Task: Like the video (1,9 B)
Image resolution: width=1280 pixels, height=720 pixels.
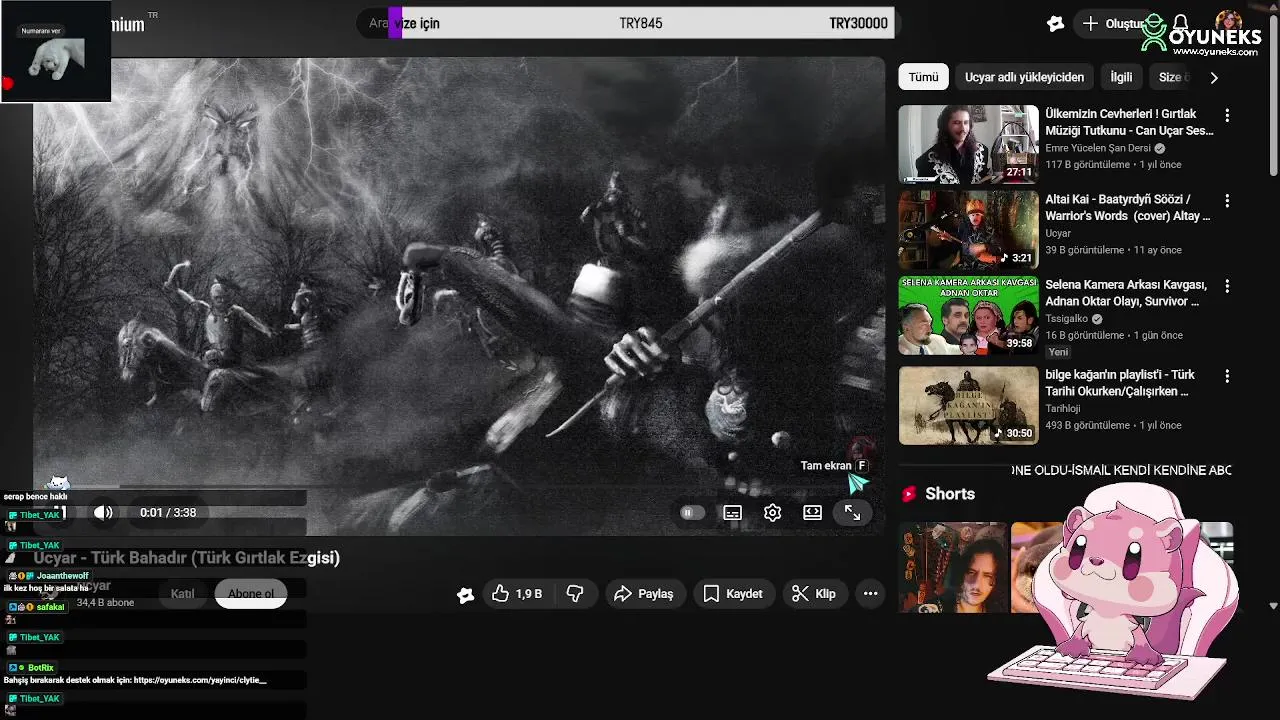Action: 517,594
